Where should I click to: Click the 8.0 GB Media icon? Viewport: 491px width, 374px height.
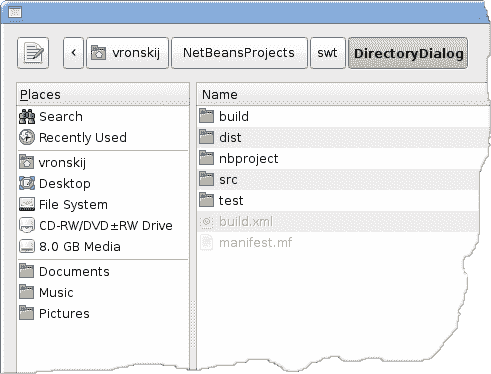pos(27,246)
